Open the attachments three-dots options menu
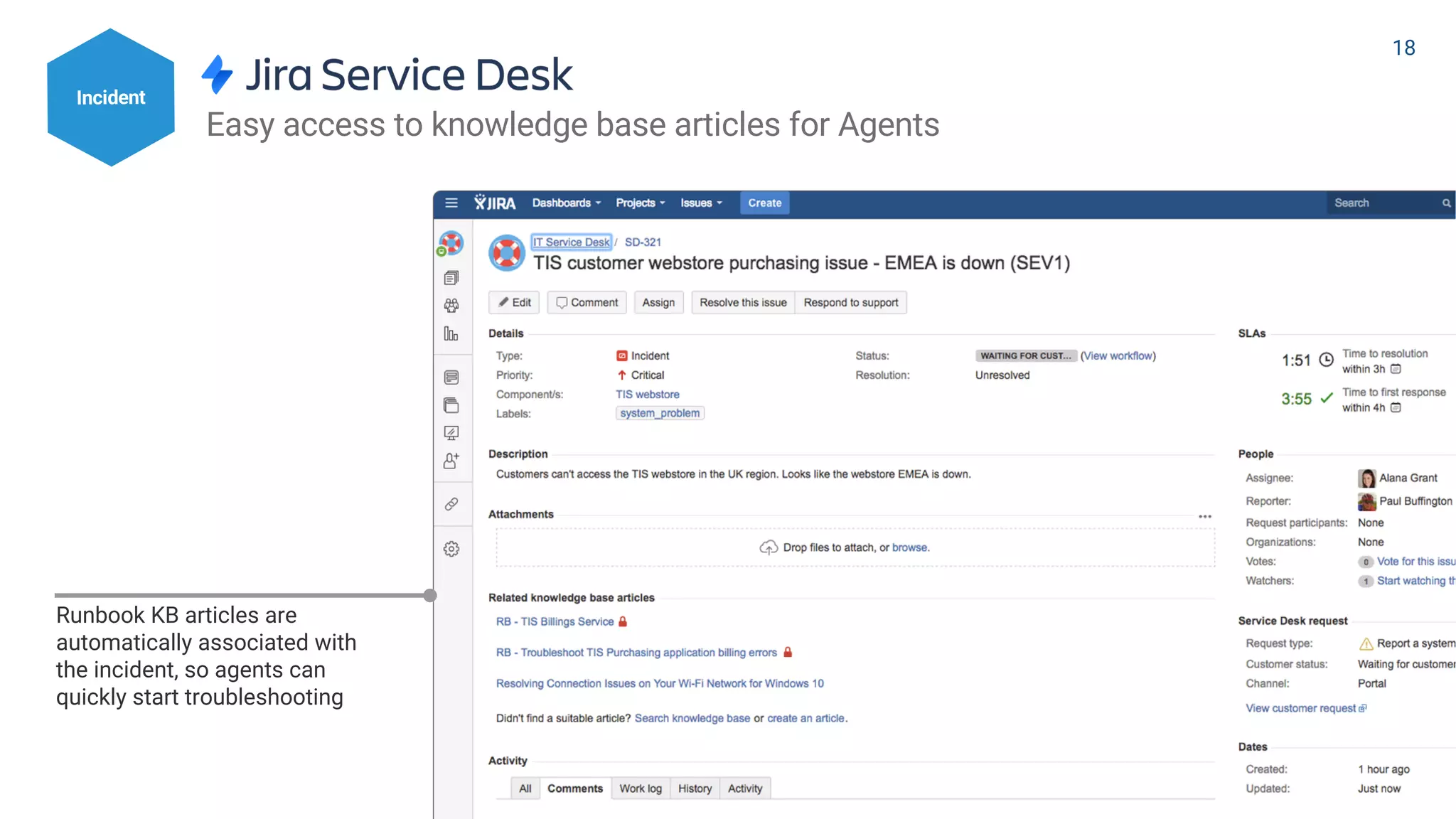 [1205, 517]
